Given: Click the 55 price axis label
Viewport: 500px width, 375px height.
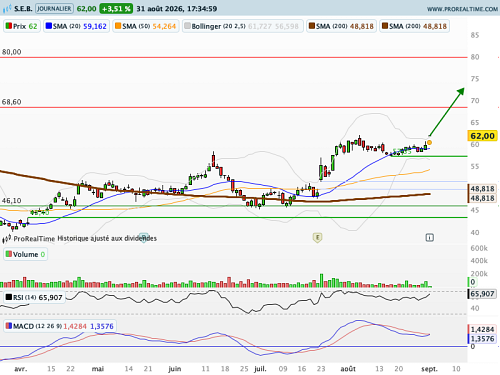Looking at the screenshot, I should [x=475, y=166].
